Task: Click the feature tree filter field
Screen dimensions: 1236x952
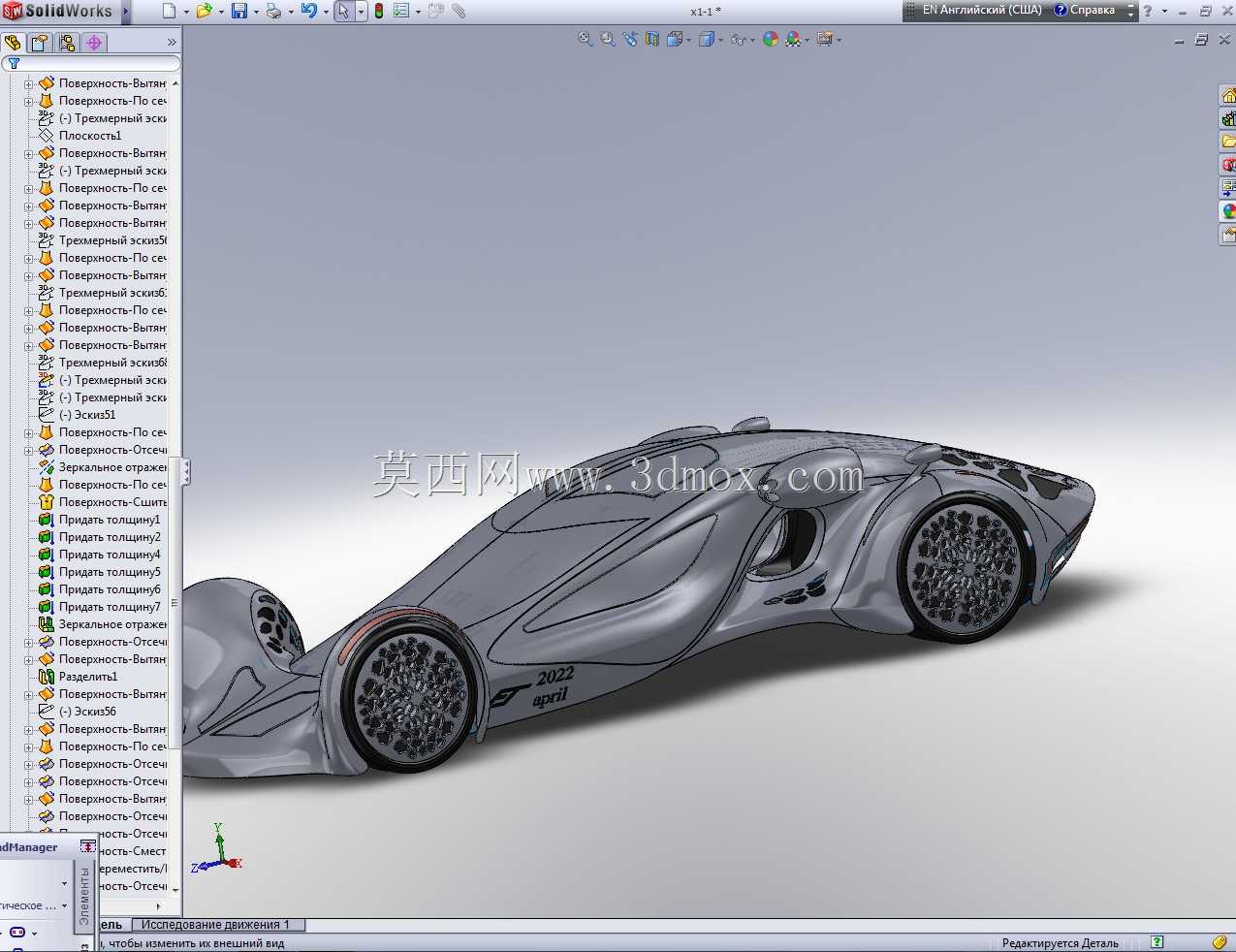Action: (91, 63)
